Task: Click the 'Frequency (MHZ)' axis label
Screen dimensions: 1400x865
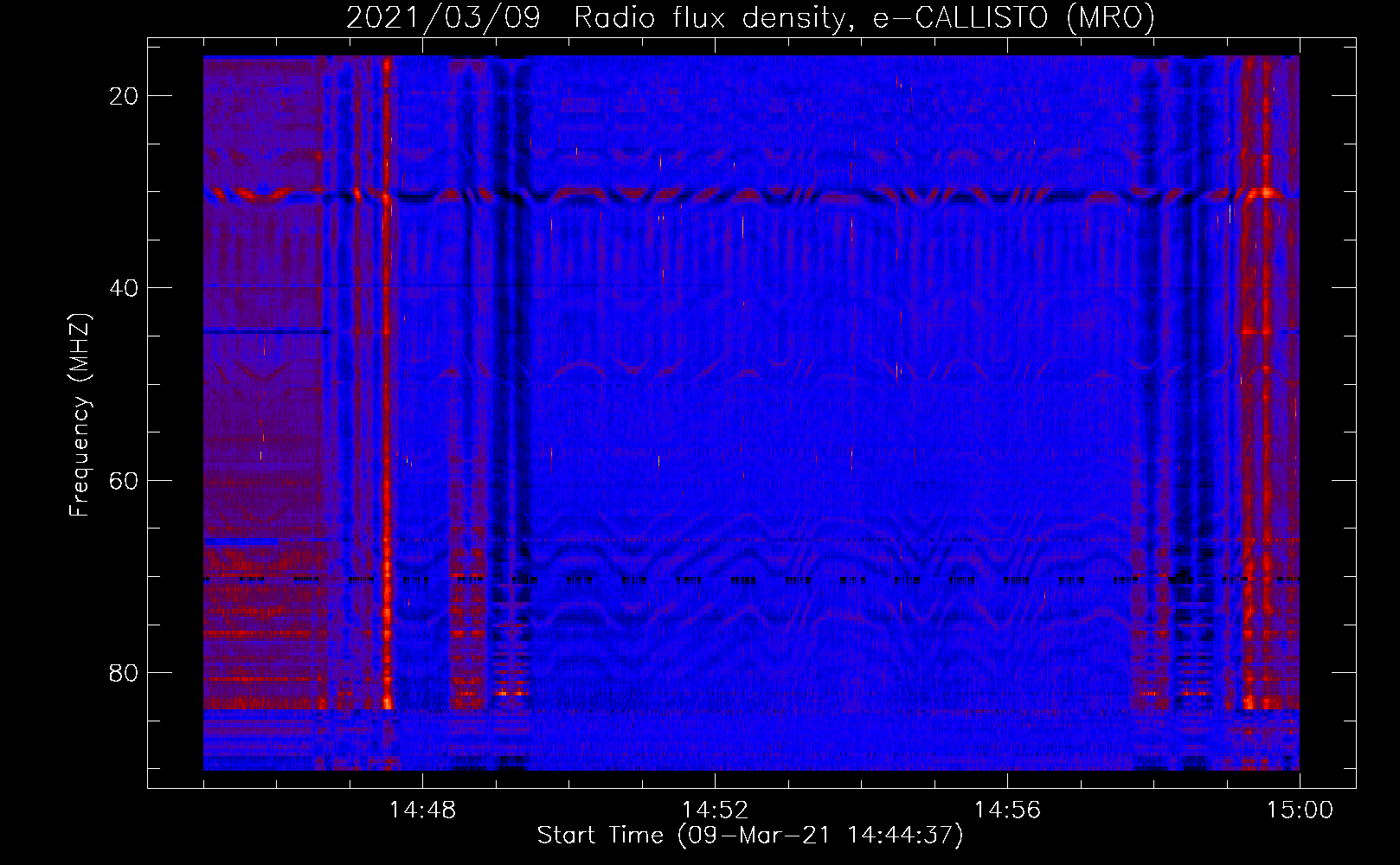Action: 80,415
